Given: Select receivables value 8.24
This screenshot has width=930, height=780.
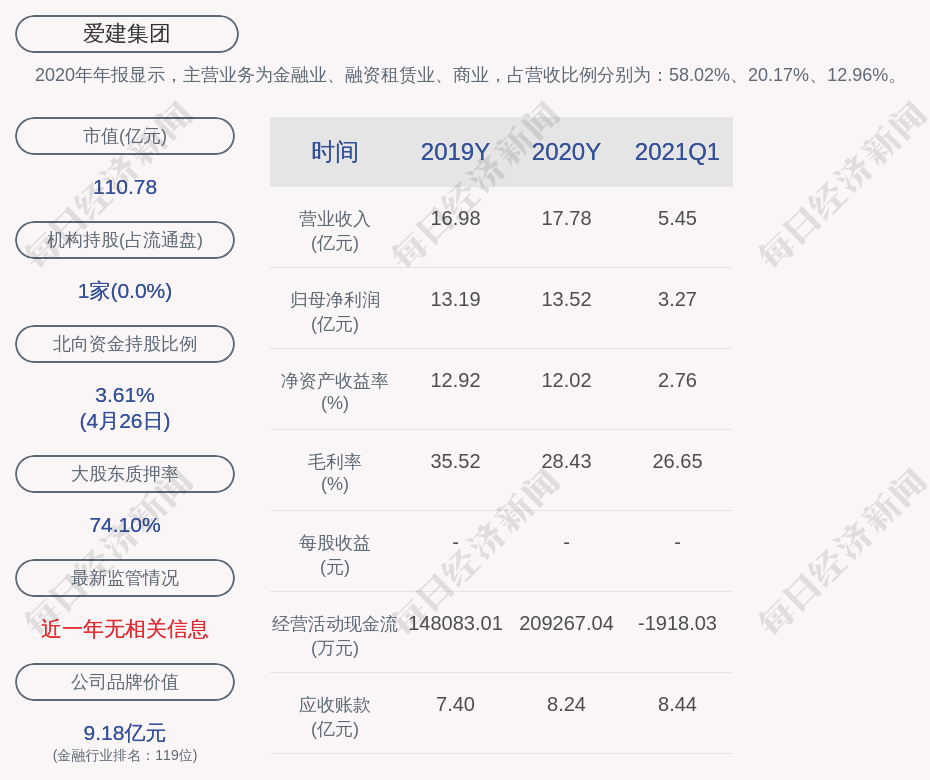Looking at the screenshot, I should (566, 705).
